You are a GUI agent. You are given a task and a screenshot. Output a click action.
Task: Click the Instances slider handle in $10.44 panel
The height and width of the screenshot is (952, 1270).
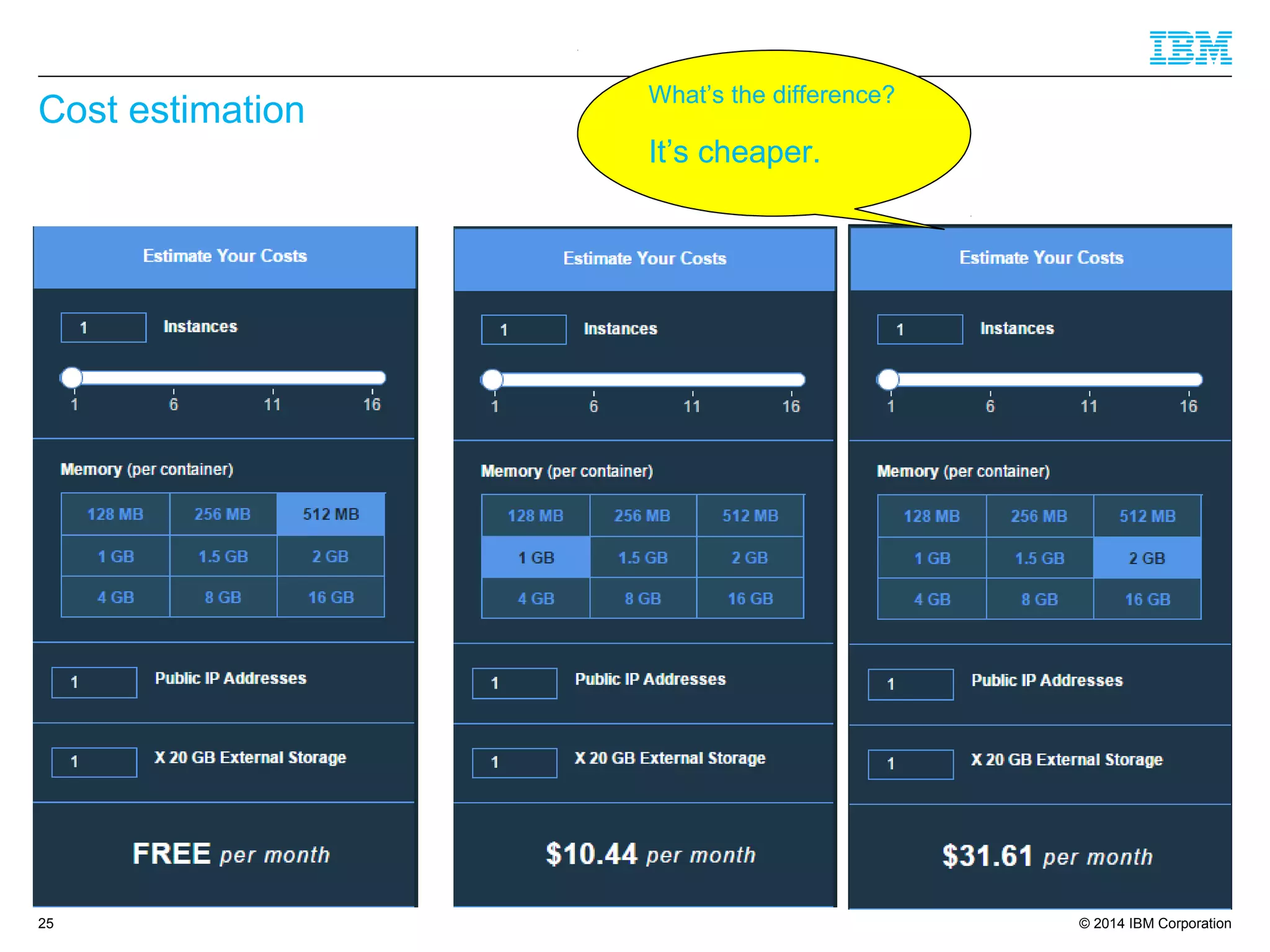coord(492,379)
